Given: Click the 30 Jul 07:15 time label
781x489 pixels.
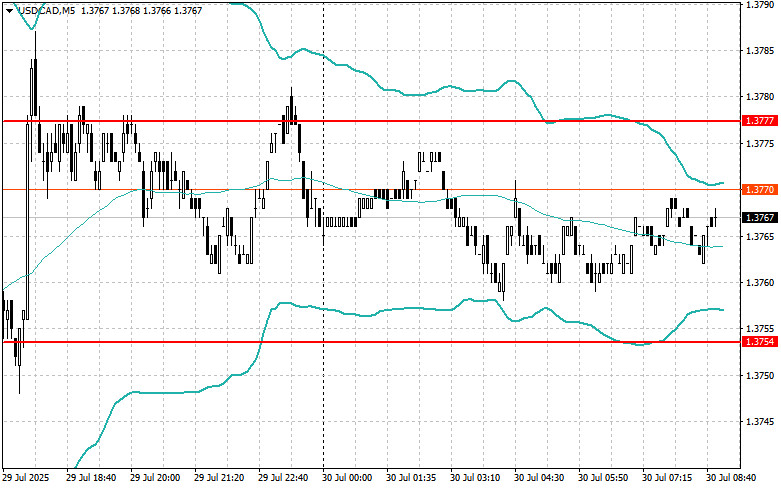Looking at the screenshot, I should (x=667, y=478).
